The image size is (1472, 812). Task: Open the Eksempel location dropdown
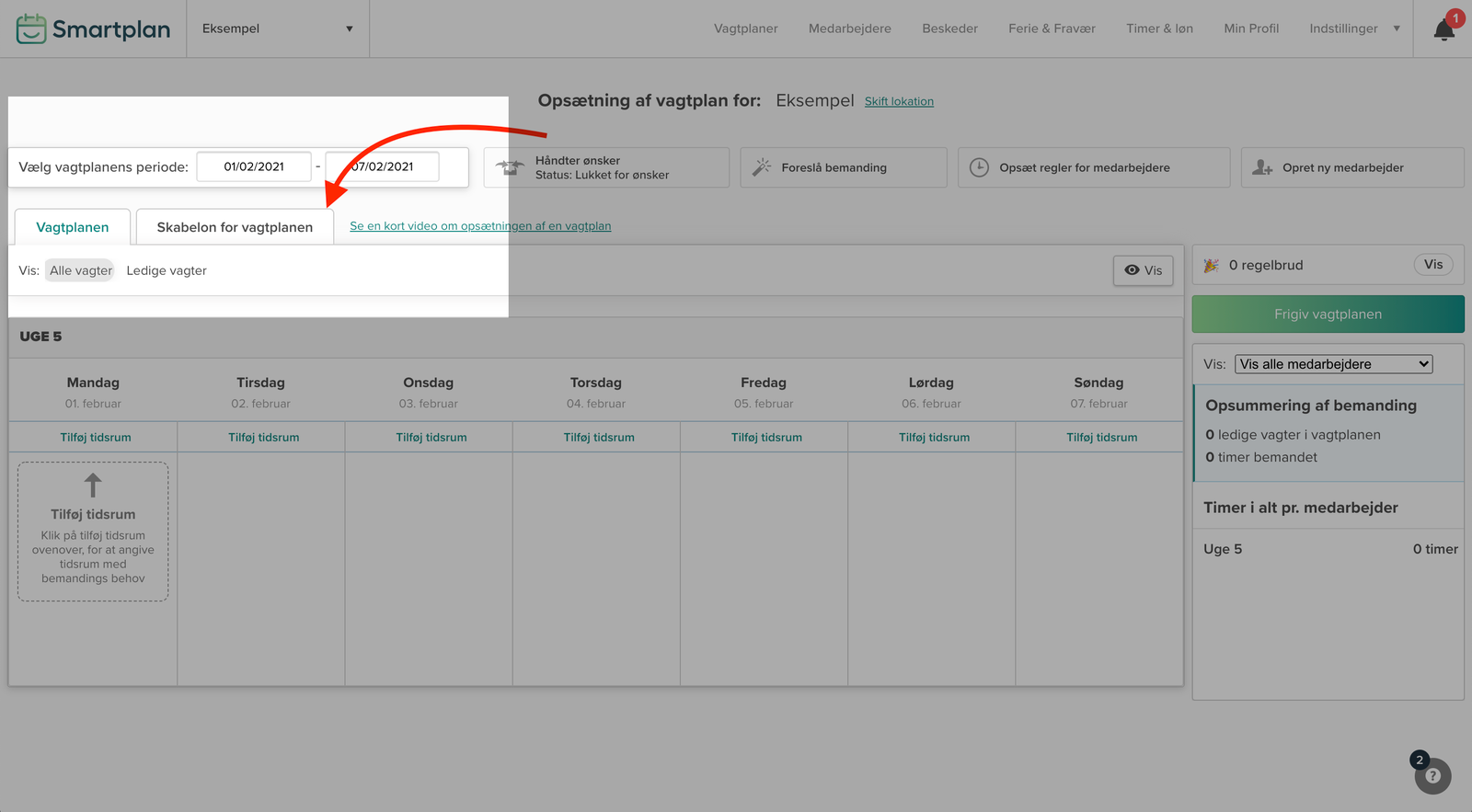[x=277, y=29]
